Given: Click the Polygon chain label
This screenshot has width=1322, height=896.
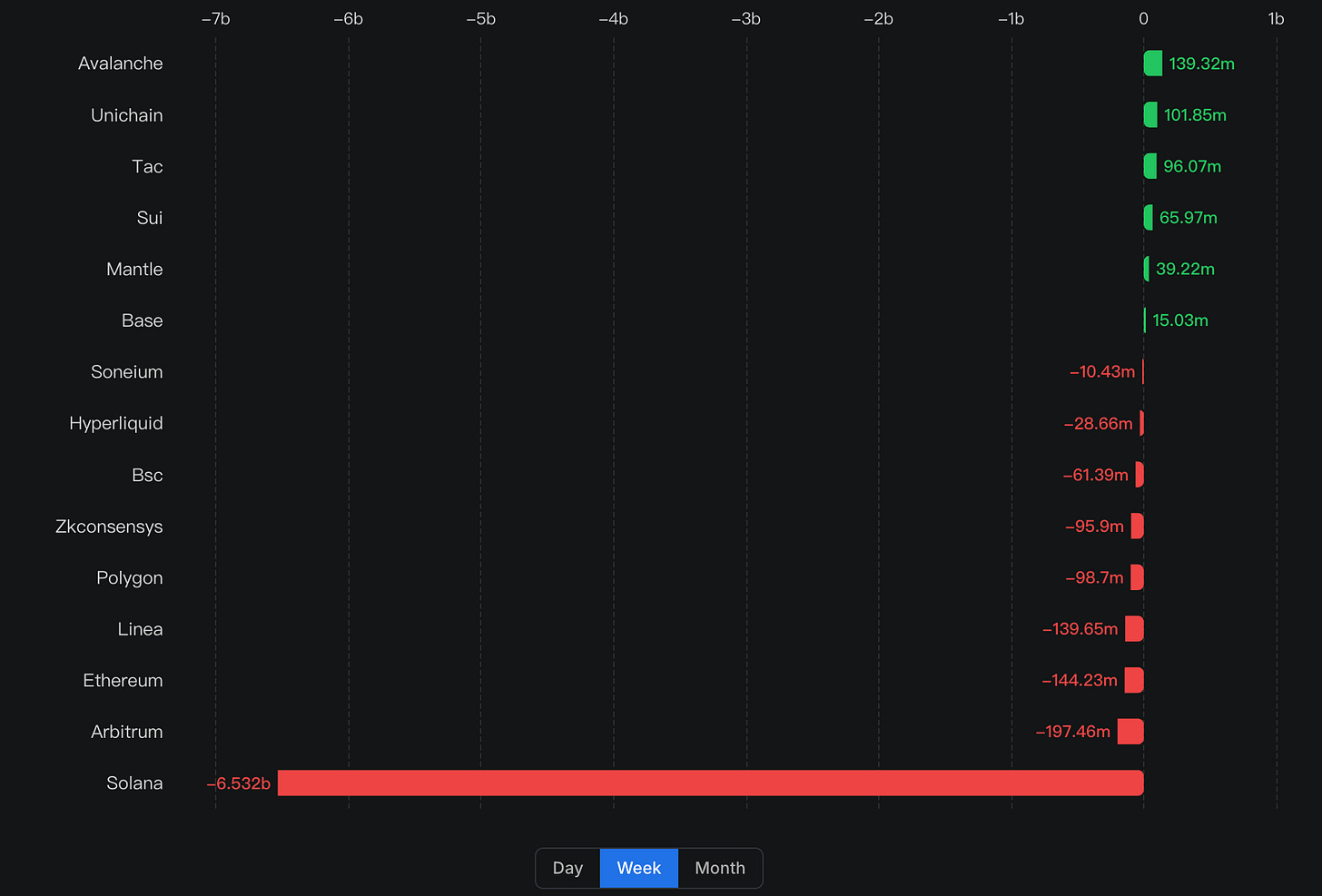Looking at the screenshot, I should click(x=130, y=578).
